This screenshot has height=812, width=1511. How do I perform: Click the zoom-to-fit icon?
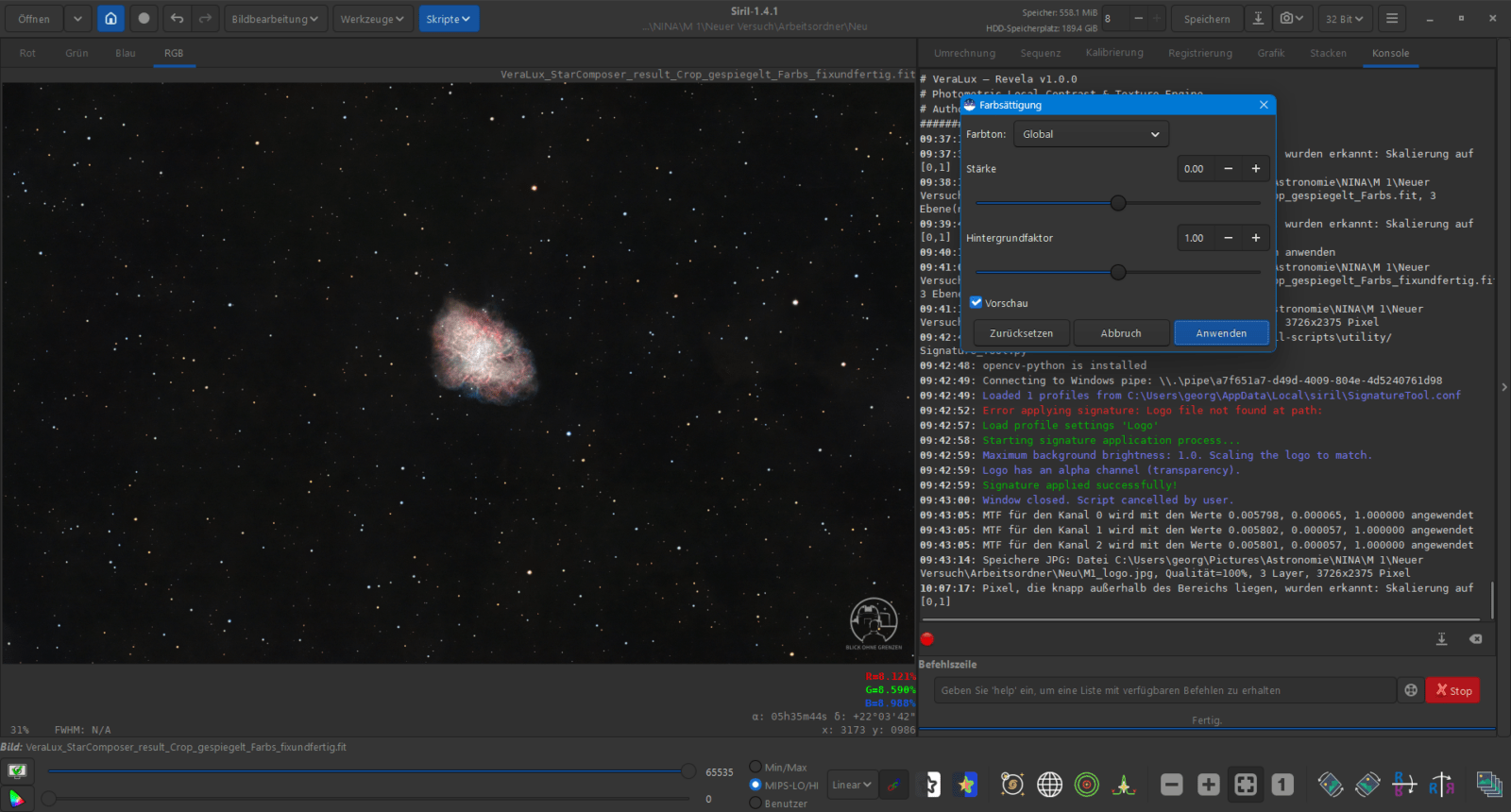[x=1246, y=785]
